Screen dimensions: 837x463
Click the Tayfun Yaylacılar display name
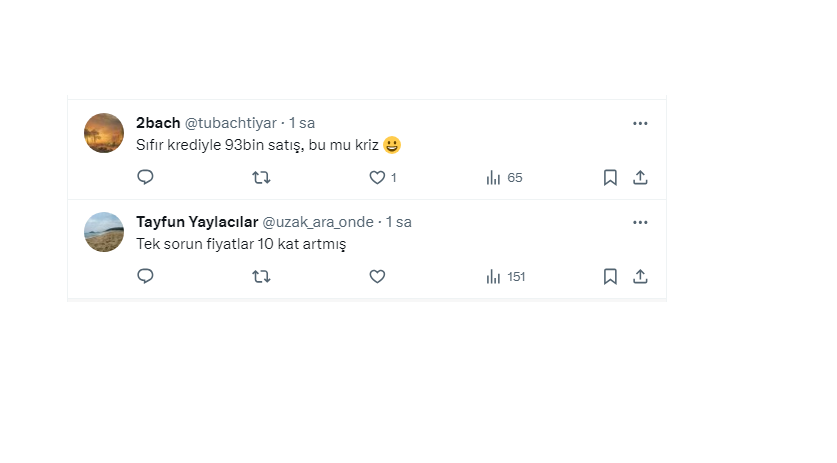196,222
